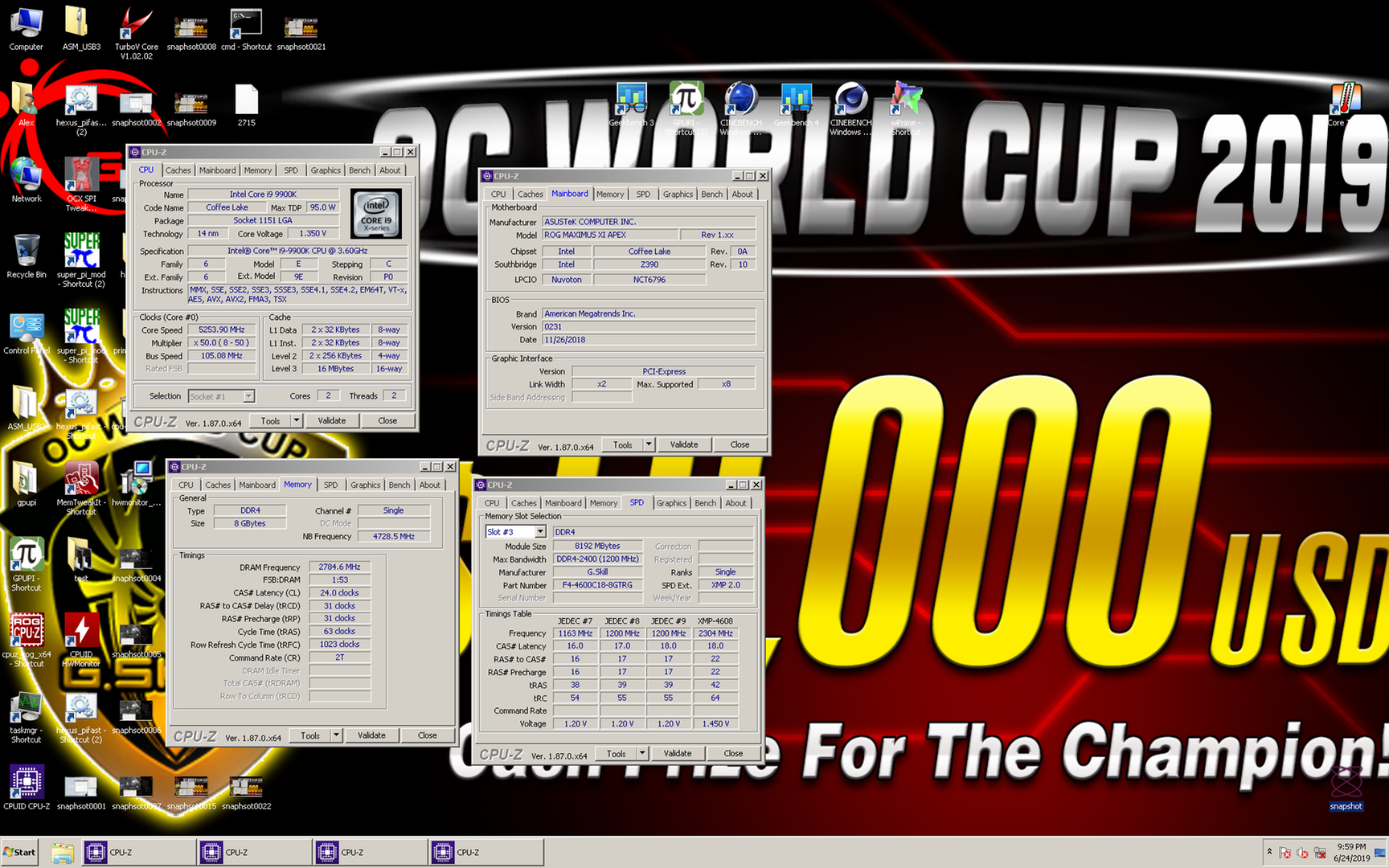Select Part Number F4-4600C18-8GTRG field

pos(597,585)
